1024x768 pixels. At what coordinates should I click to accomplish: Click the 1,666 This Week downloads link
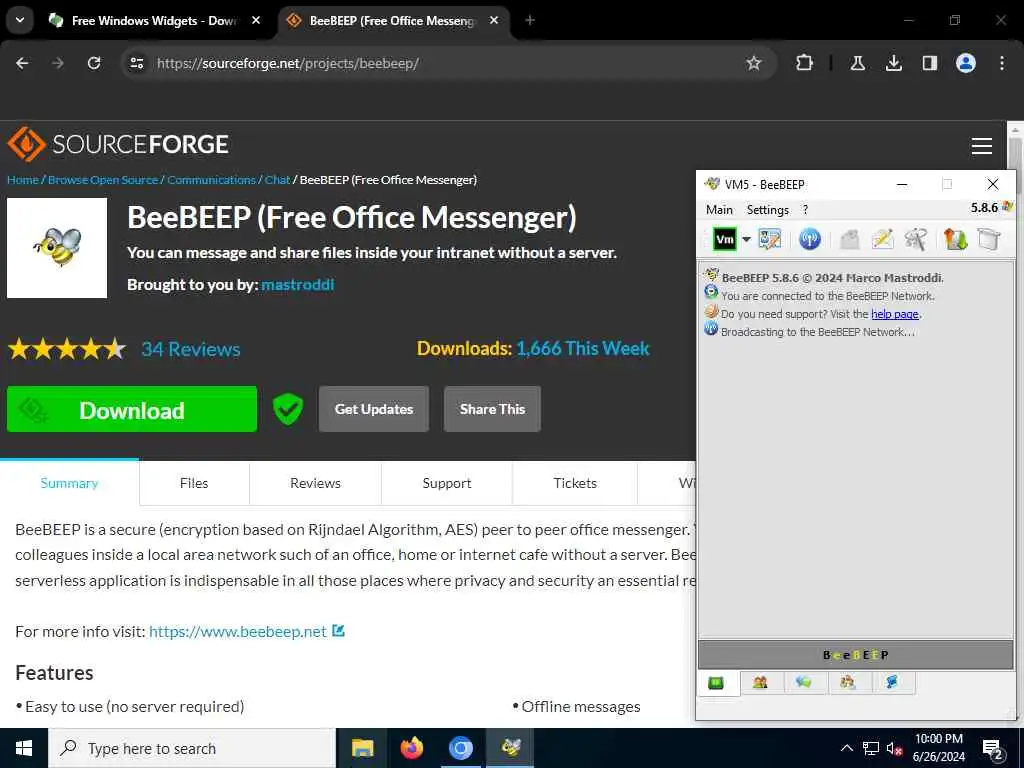coord(583,348)
